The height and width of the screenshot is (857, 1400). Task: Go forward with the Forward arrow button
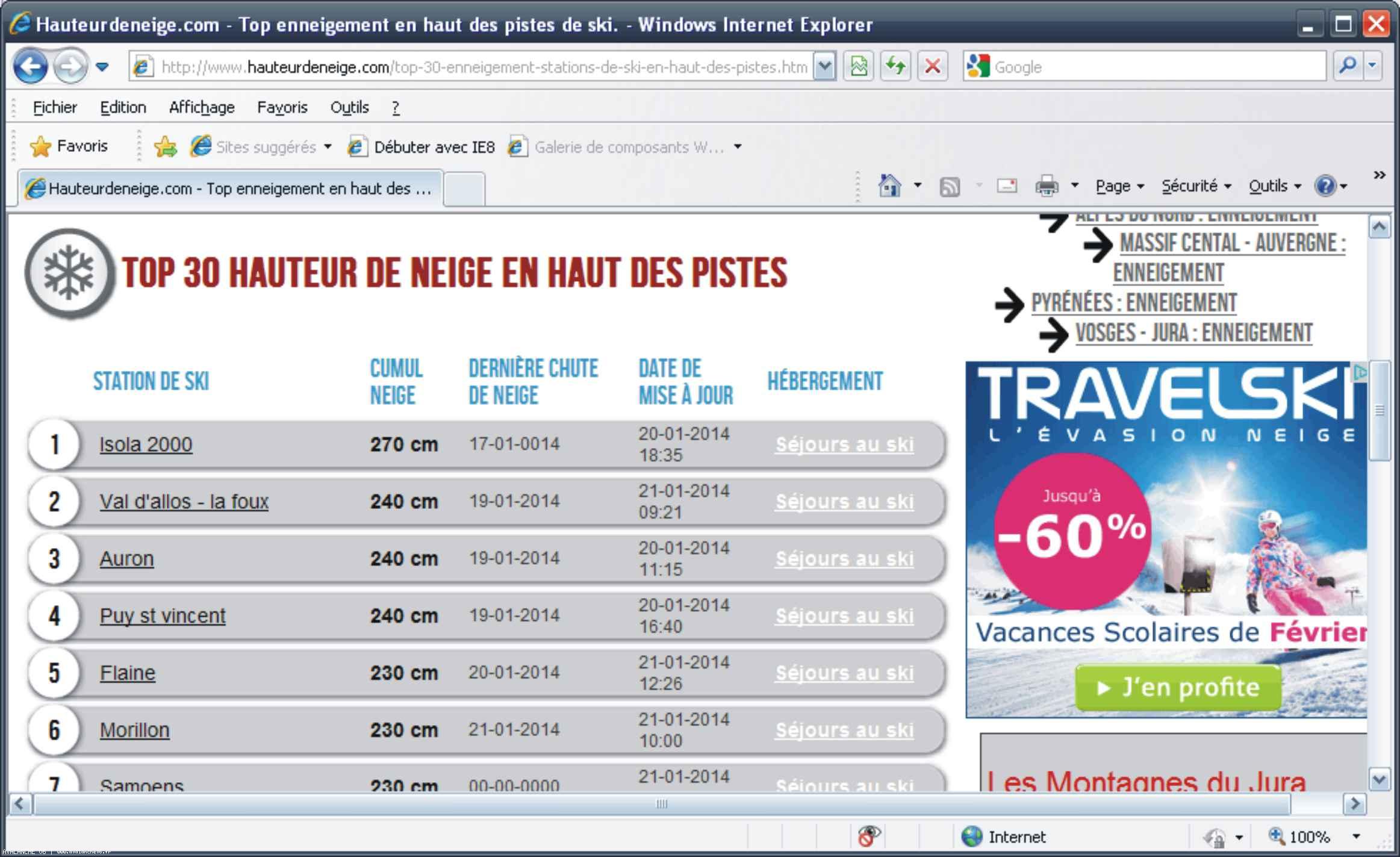[70, 66]
